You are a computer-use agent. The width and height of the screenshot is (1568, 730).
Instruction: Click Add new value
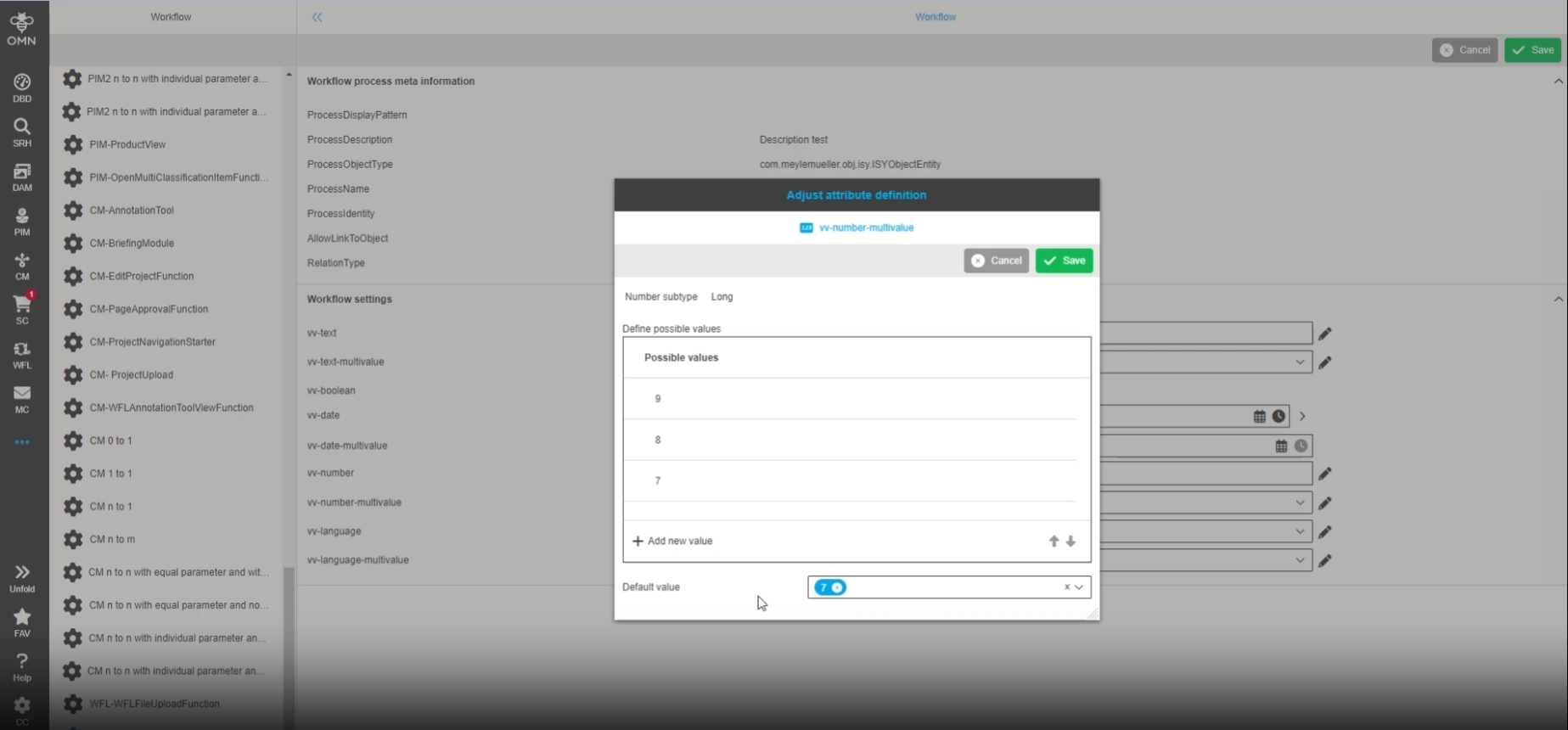coord(672,542)
